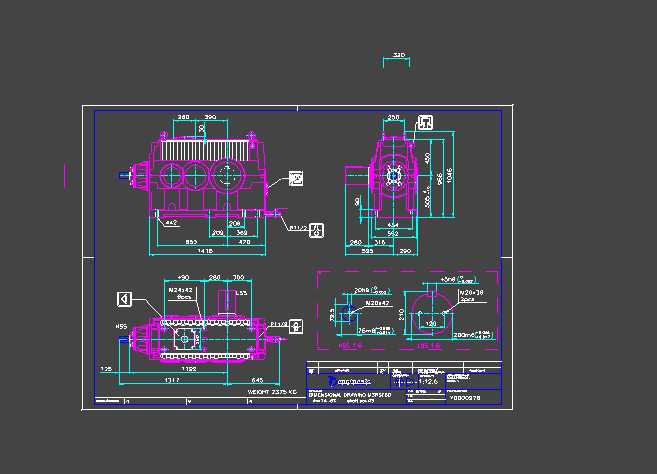Select the 1317 dimension in the top view
This screenshot has width=657, height=474.
(172, 380)
